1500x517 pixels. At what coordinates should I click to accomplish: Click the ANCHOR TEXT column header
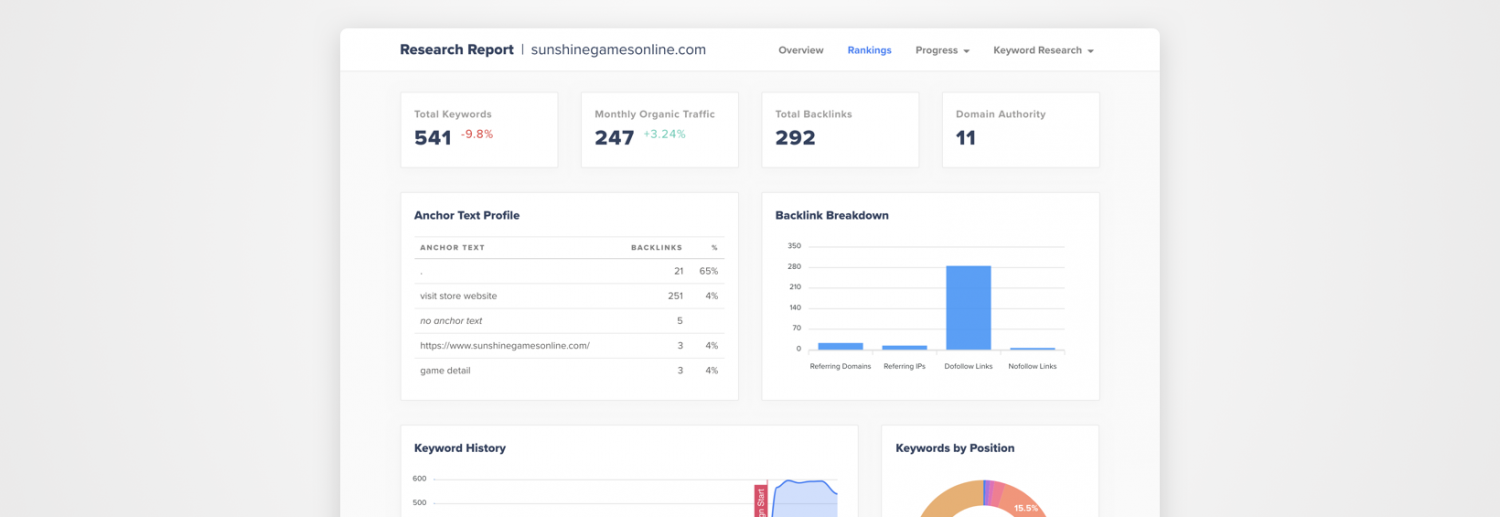[452, 247]
